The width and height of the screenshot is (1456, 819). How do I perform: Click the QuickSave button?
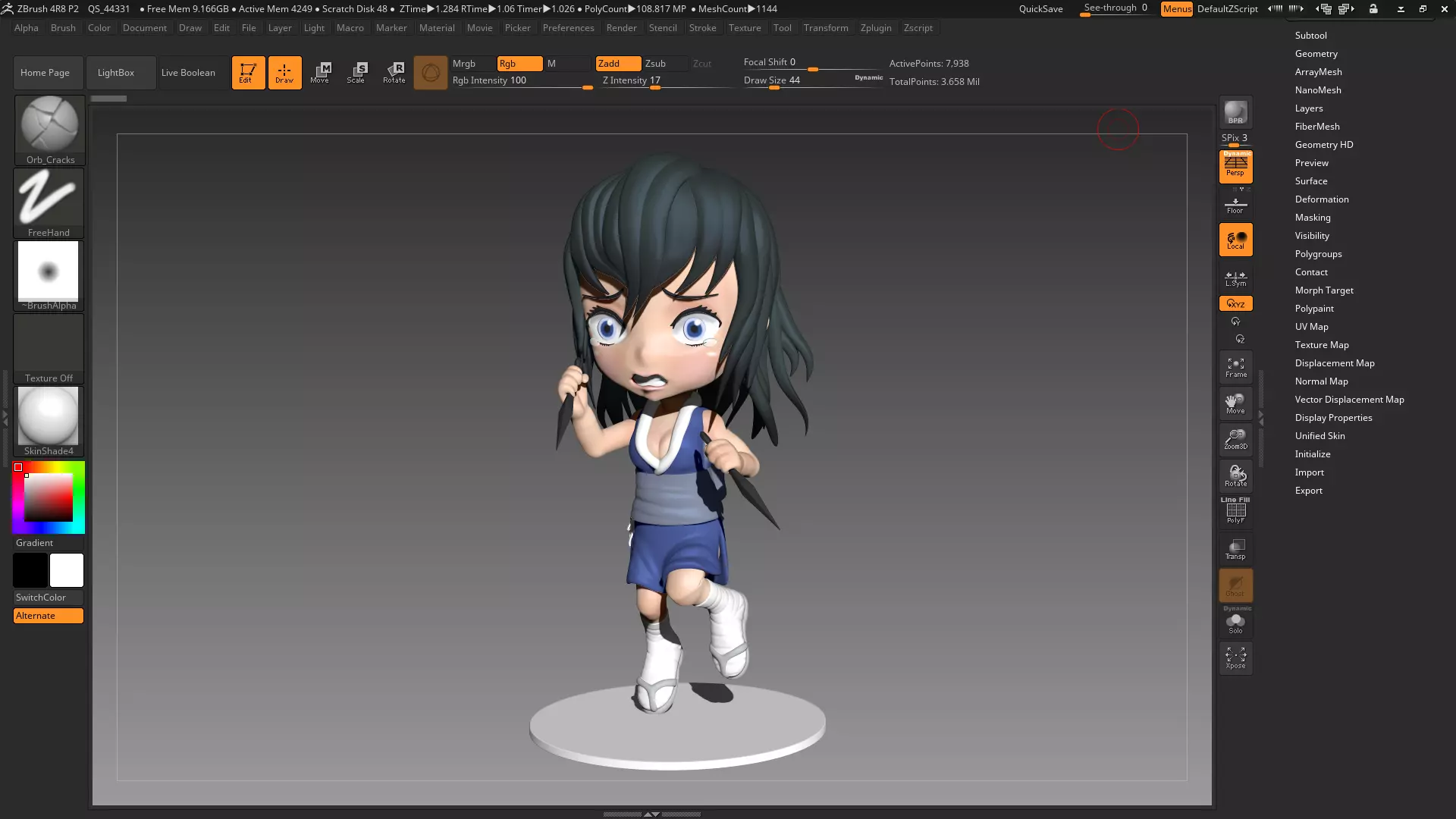1040,9
